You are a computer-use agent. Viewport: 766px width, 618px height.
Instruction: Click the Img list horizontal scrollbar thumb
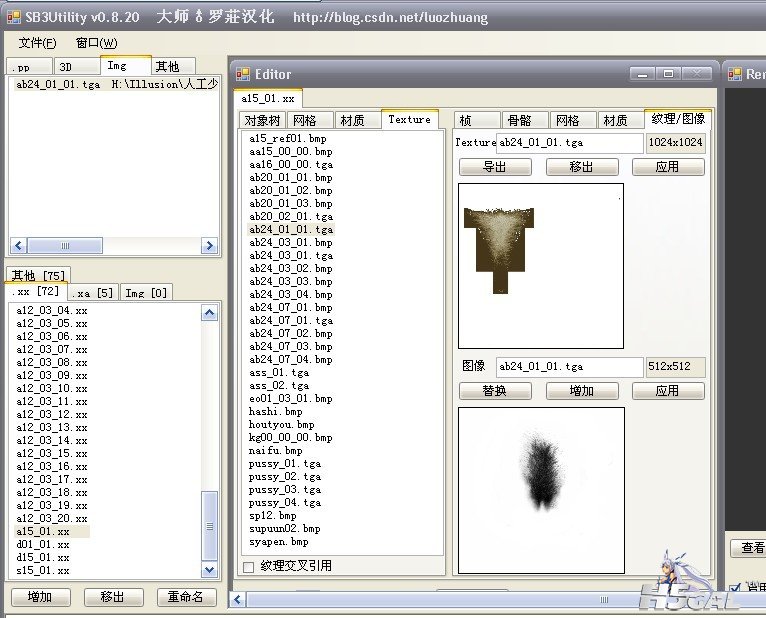pos(65,245)
